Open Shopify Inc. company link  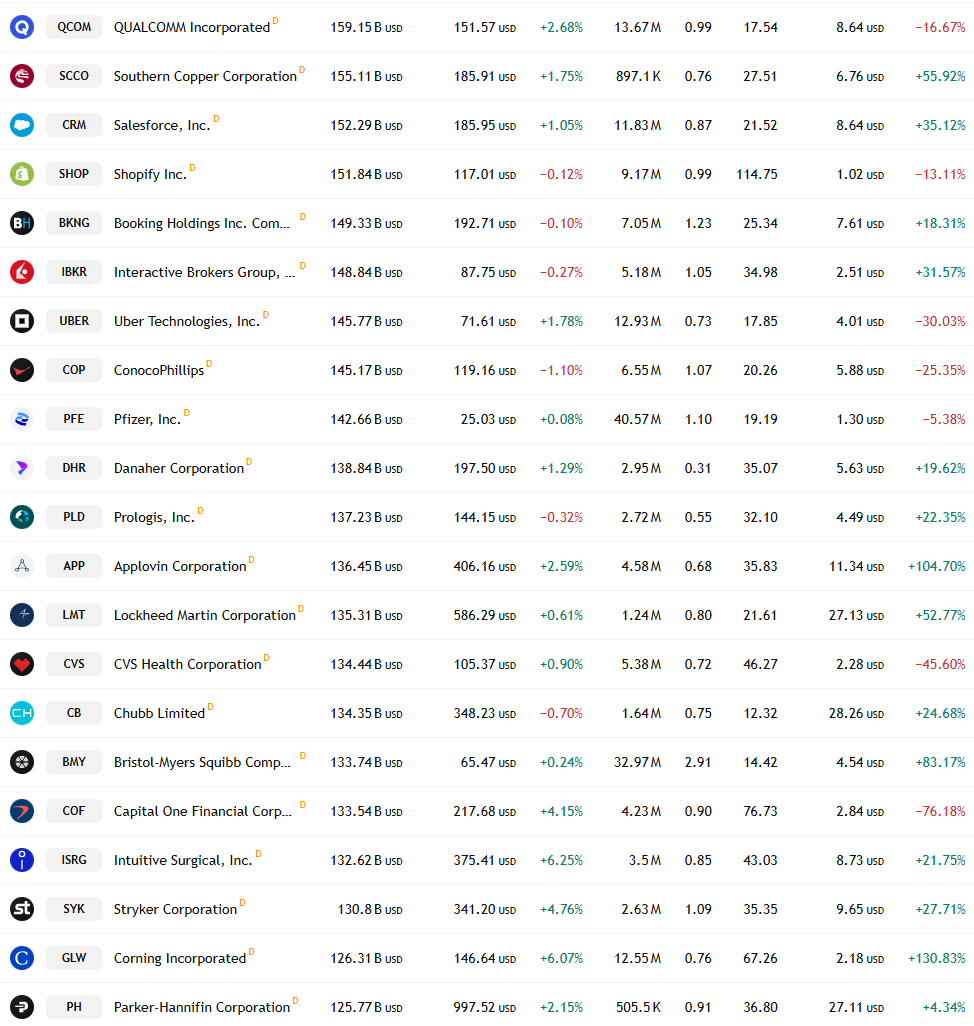click(150, 175)
